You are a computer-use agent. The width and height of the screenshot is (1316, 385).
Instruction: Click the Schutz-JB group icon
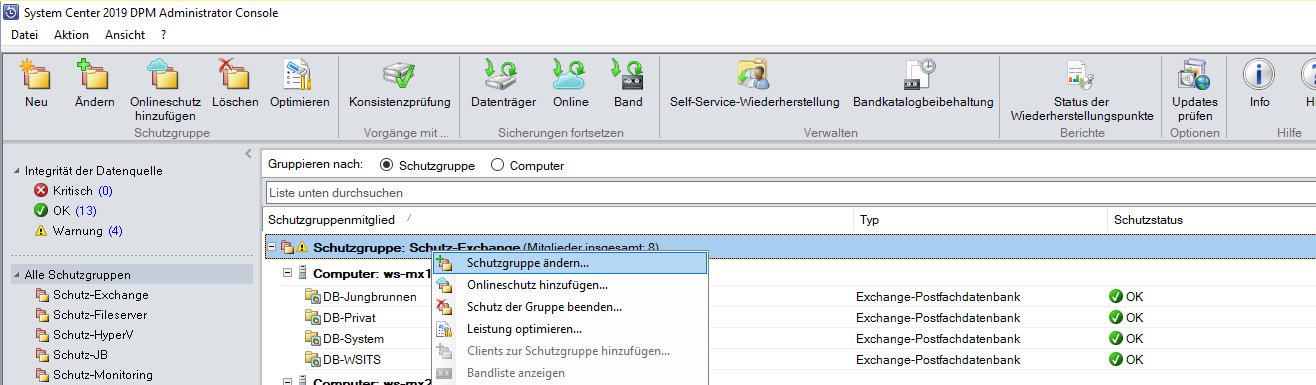pyautogui.click(x=42, y=355)
